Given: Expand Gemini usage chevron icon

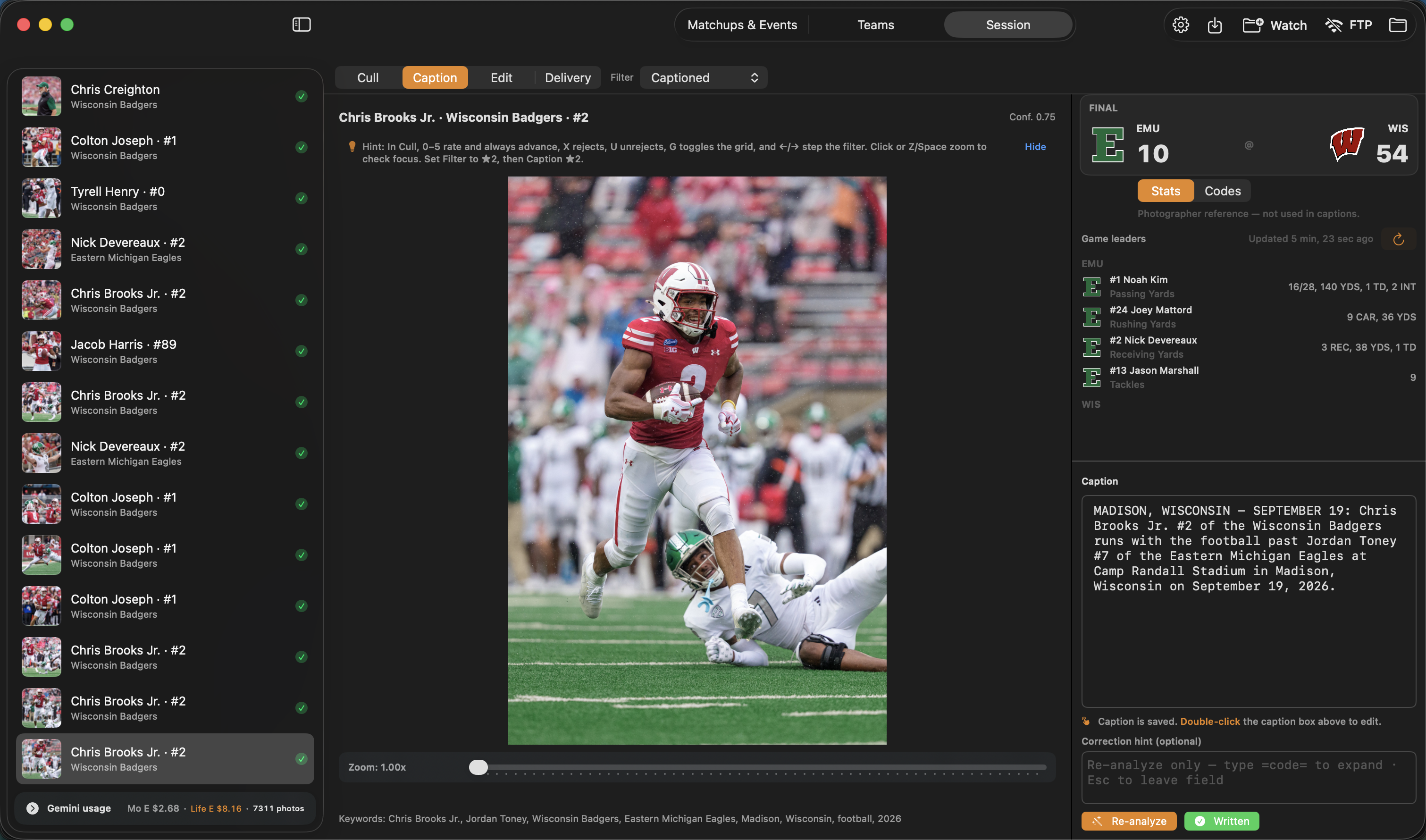Looking at the screenshot, I should click(32, 808).
